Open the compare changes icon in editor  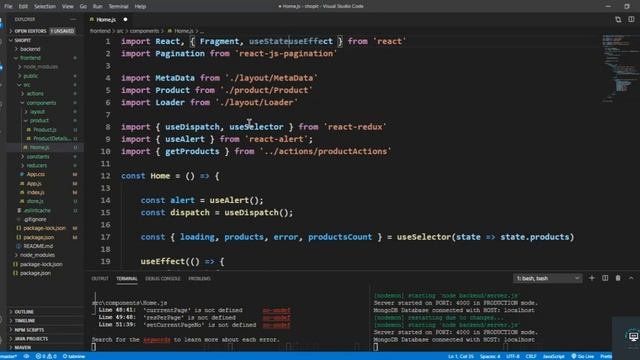(618, 19)
